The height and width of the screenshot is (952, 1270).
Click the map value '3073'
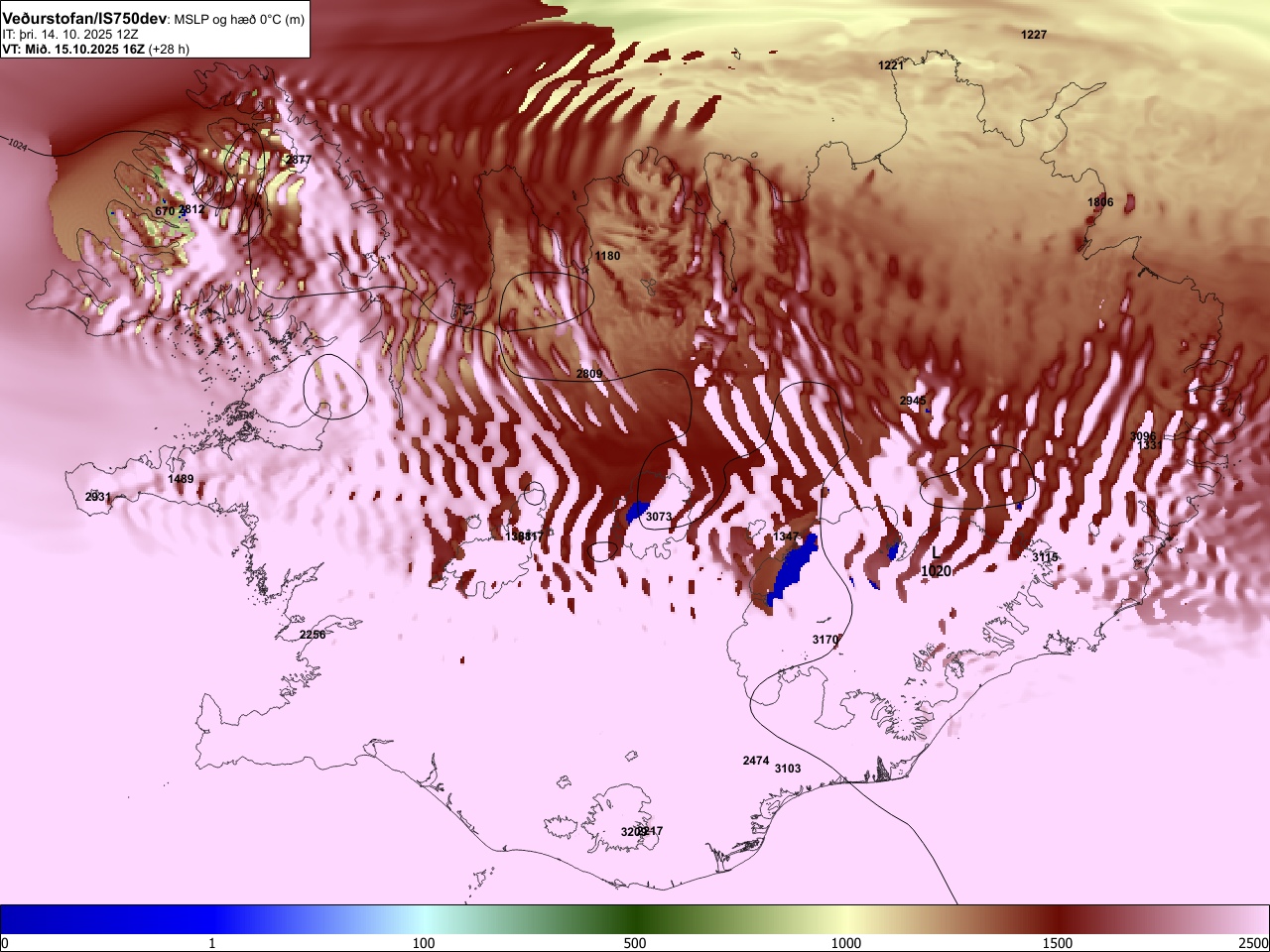(659, 517)
